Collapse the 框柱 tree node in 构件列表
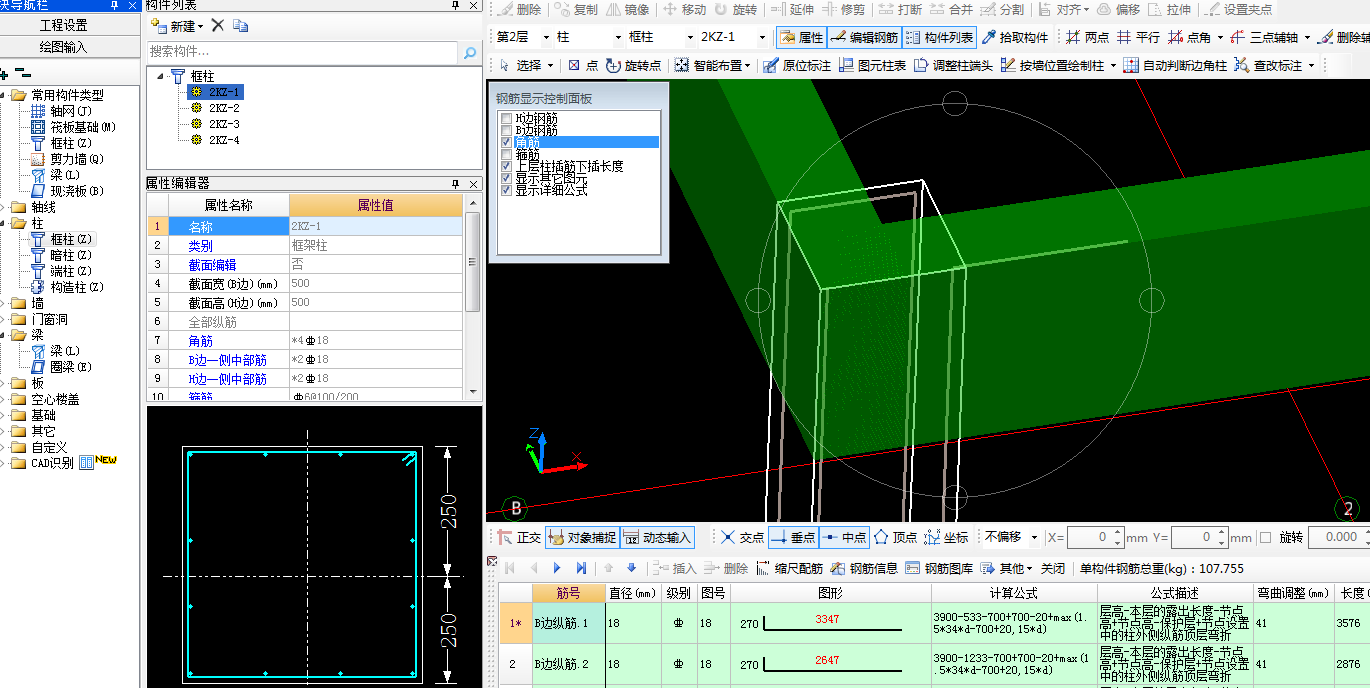1370x688 pixels. (162, 76)
